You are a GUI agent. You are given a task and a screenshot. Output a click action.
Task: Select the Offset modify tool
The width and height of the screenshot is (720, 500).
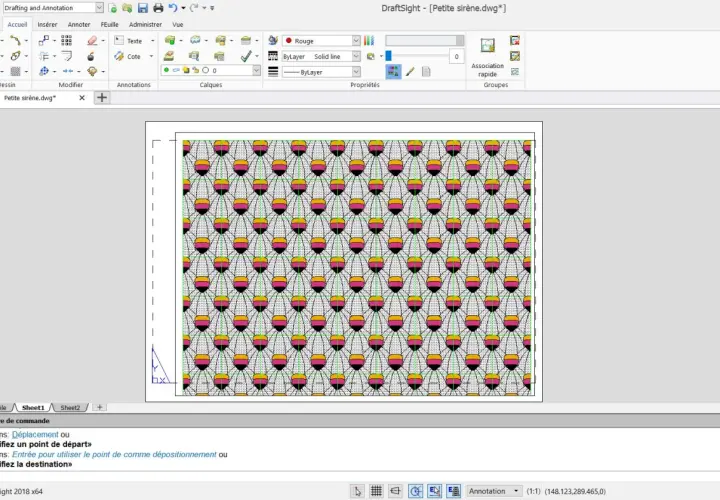(x=44, y=56)
